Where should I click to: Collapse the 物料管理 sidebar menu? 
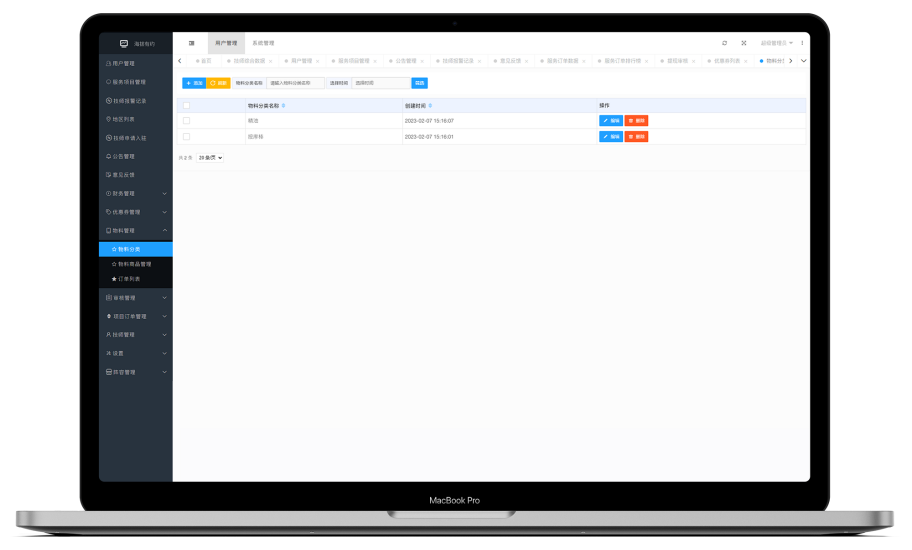tap(136, 230)
